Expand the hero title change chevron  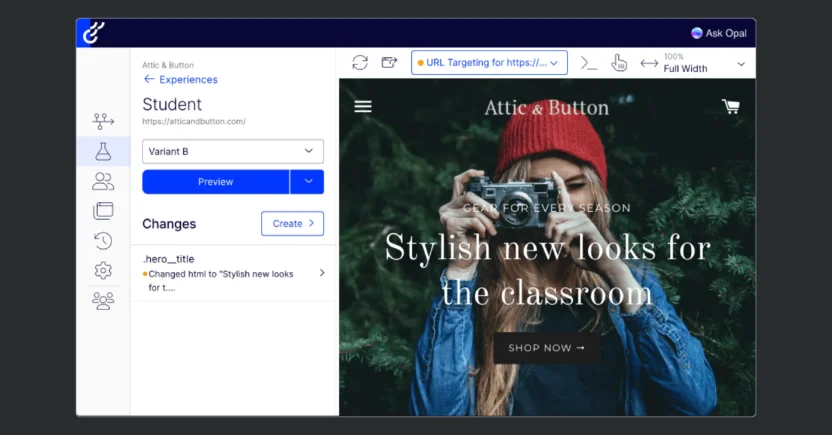click(x=322, y=273)
